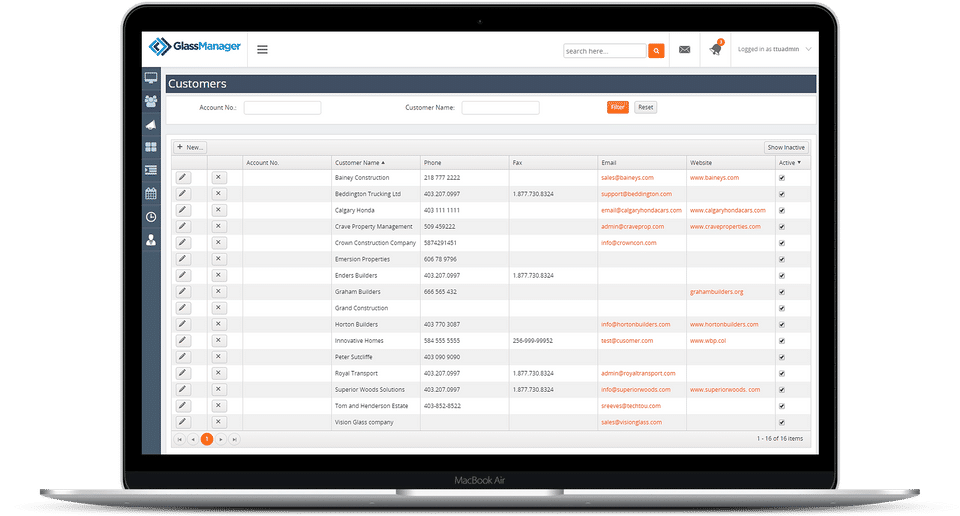Delete the Enders Builders row
Image resolution: width=960 pixels, height=516 pixels.
(x=219, y=275)
